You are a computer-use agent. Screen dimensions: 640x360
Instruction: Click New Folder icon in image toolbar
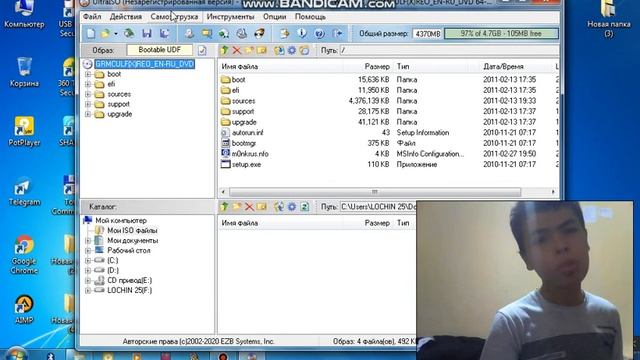pyautogui.click(x=249, y=50)
